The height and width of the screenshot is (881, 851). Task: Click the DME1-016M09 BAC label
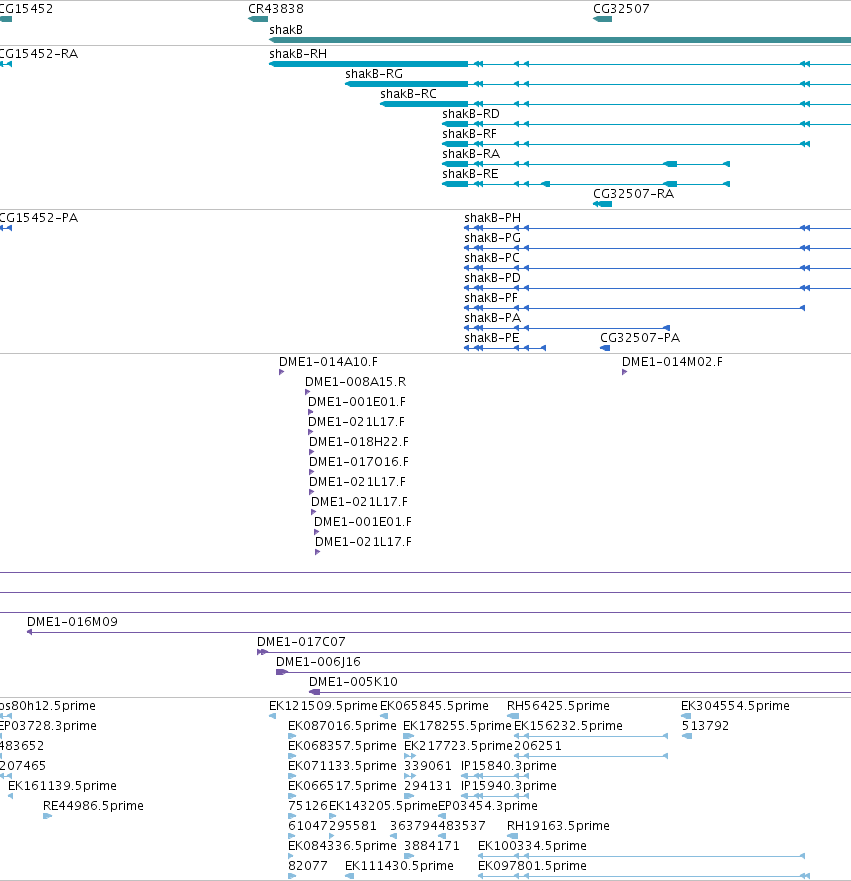(x=72, y=622)
